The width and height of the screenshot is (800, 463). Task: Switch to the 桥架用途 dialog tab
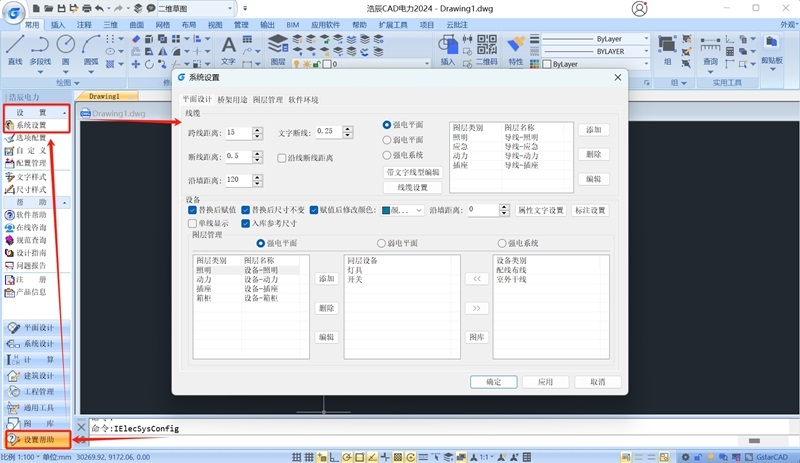tap(232, 100)
